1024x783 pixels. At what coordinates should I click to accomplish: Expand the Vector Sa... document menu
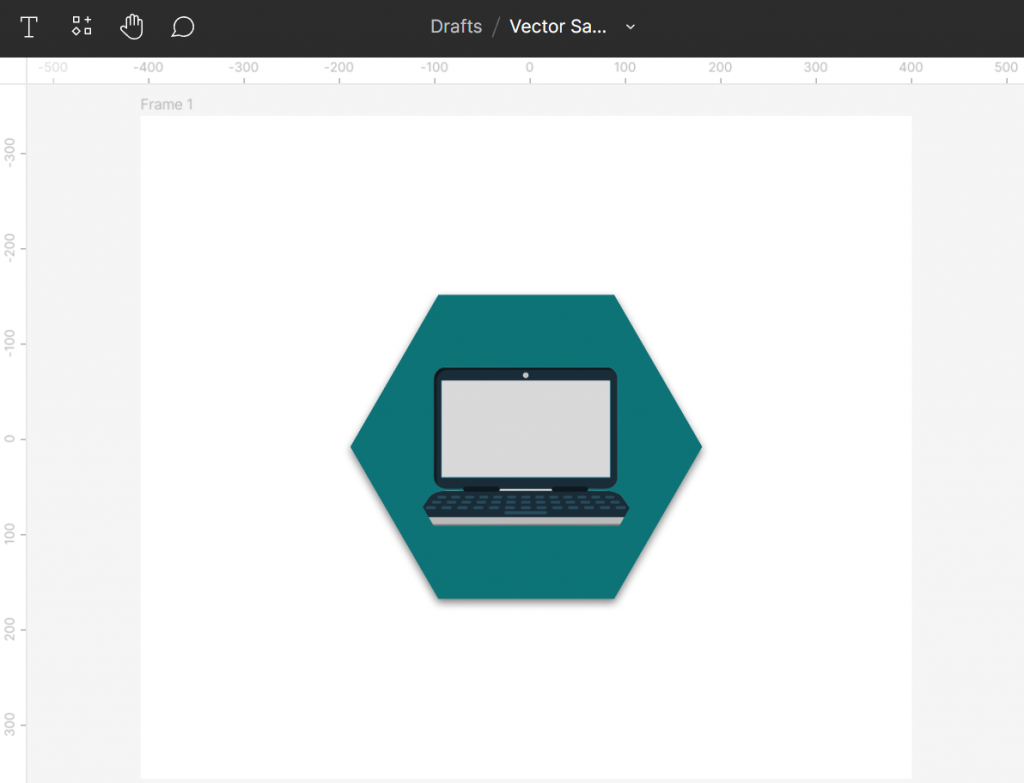pyautogui.click(x=630, y=27)
